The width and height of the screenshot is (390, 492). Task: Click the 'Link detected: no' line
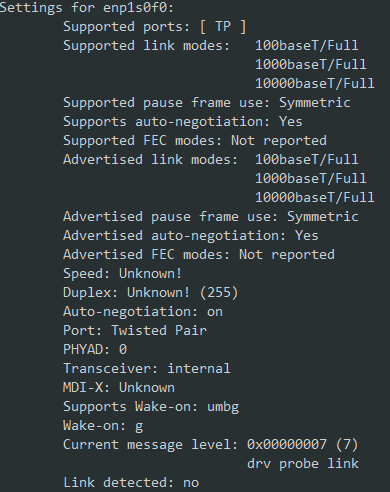point(131,483)
